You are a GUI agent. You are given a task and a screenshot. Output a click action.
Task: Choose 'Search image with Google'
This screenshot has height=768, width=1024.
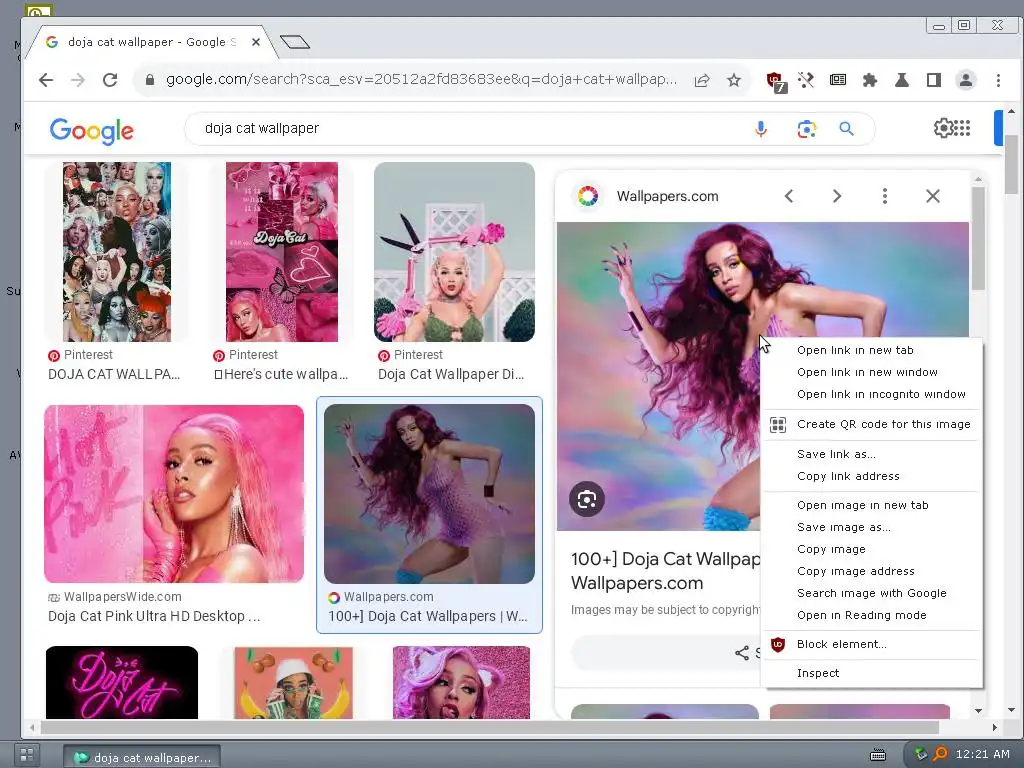872,594
